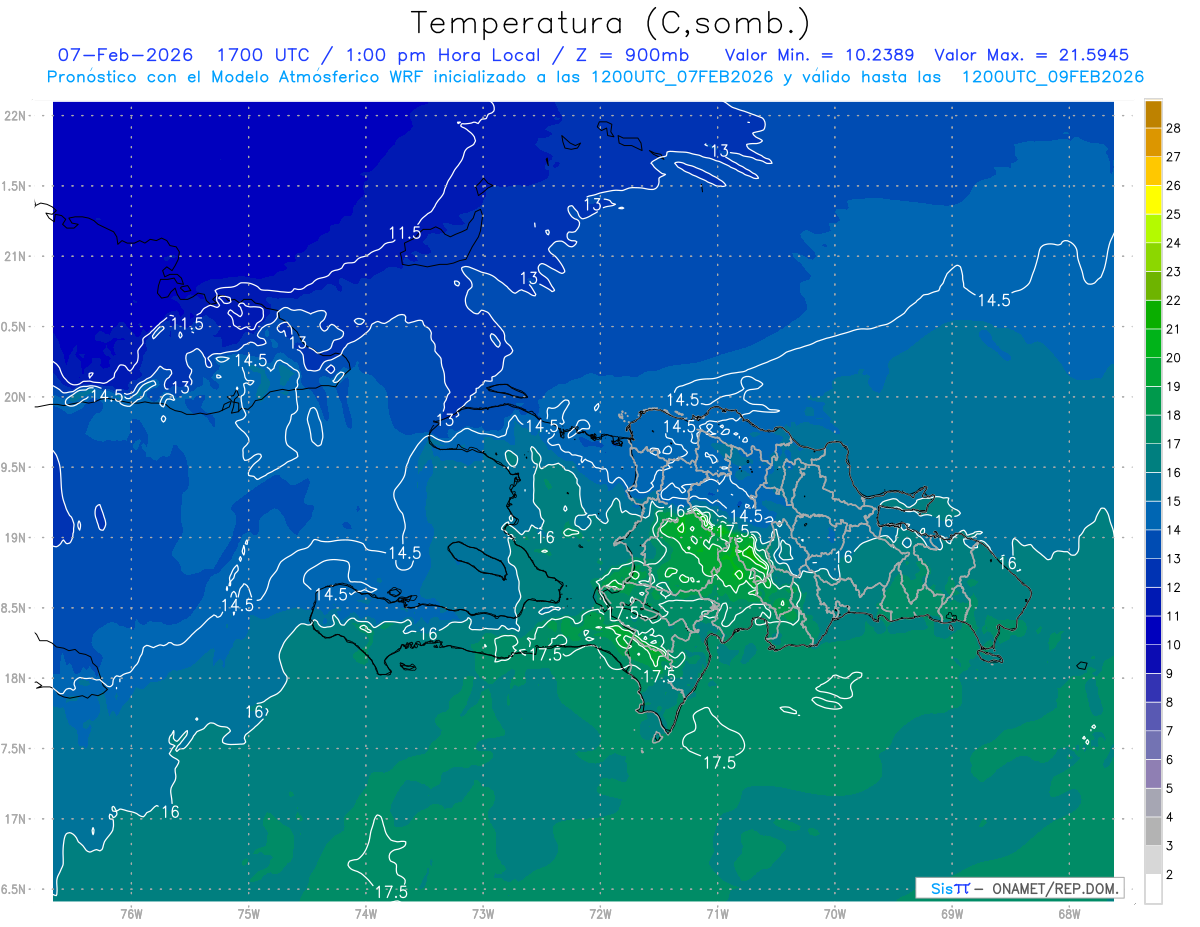Click the 18 value on the color scale

click(x=1174, y=415)
